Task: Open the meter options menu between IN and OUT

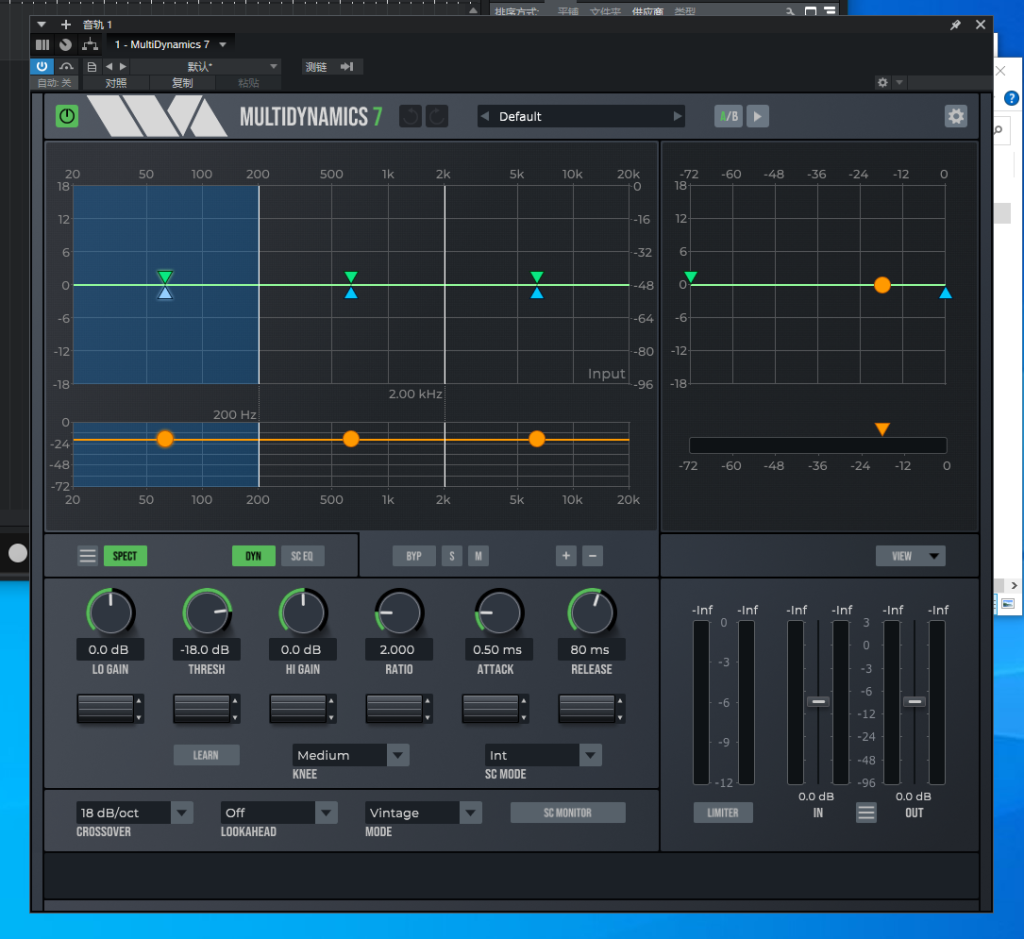Action: coord(866,813)
